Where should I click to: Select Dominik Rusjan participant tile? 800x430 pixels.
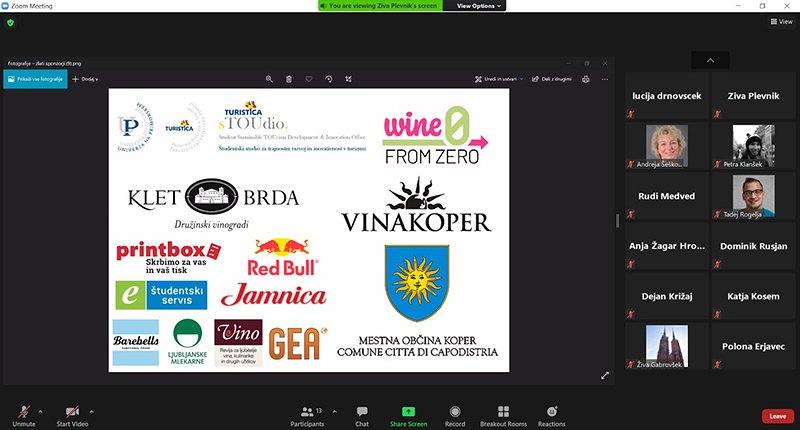pyautogui.click(x=754, y=246)
